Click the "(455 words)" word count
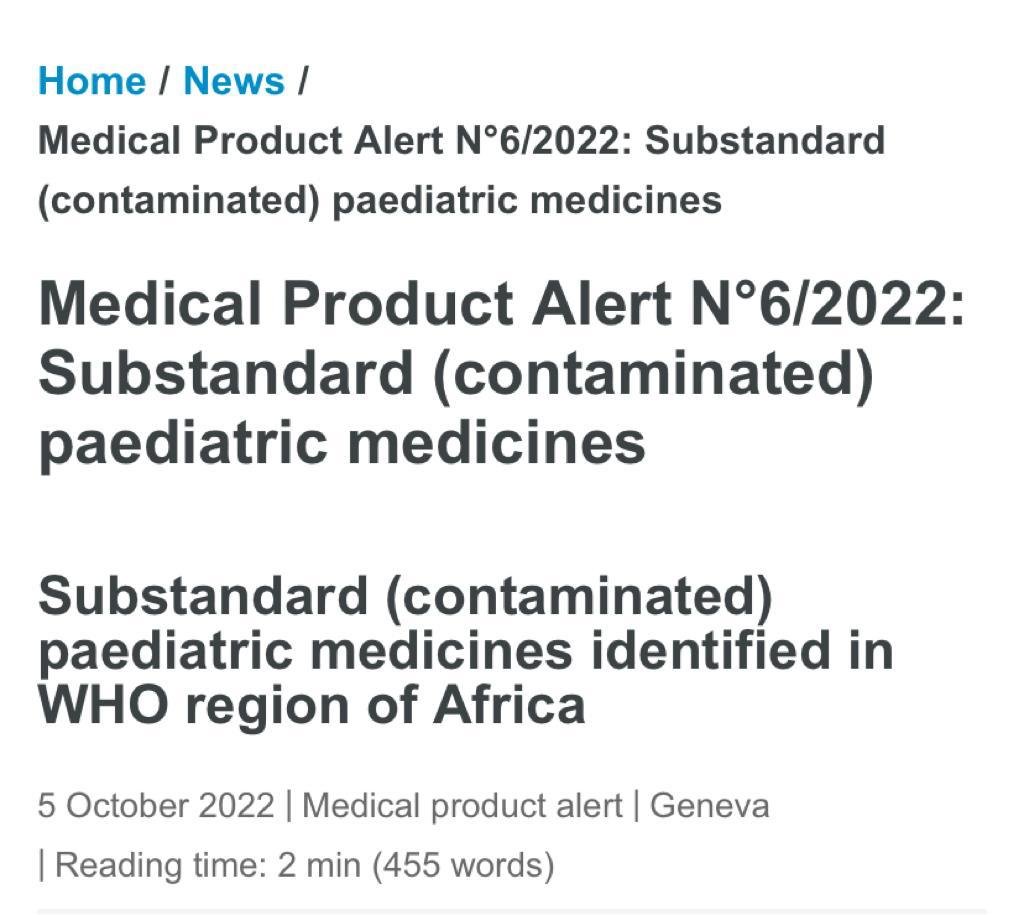 [463, 865]
